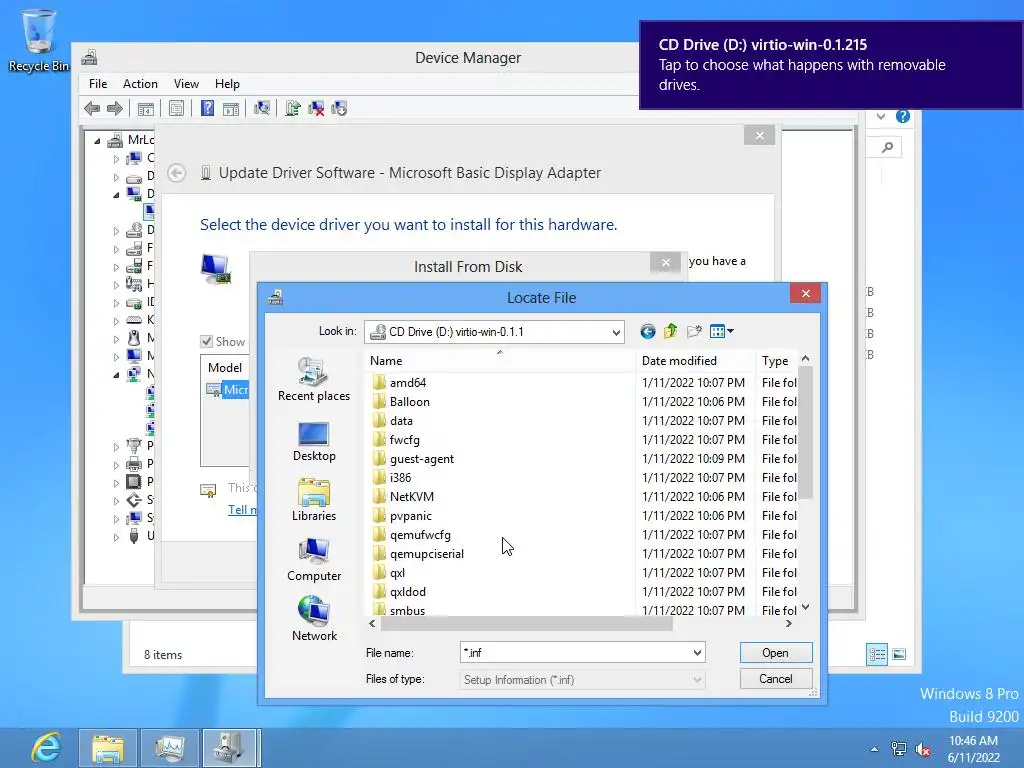Screen dimensions: 1024x768
Task: Select the smbus folder
Action: click(407, 610)
